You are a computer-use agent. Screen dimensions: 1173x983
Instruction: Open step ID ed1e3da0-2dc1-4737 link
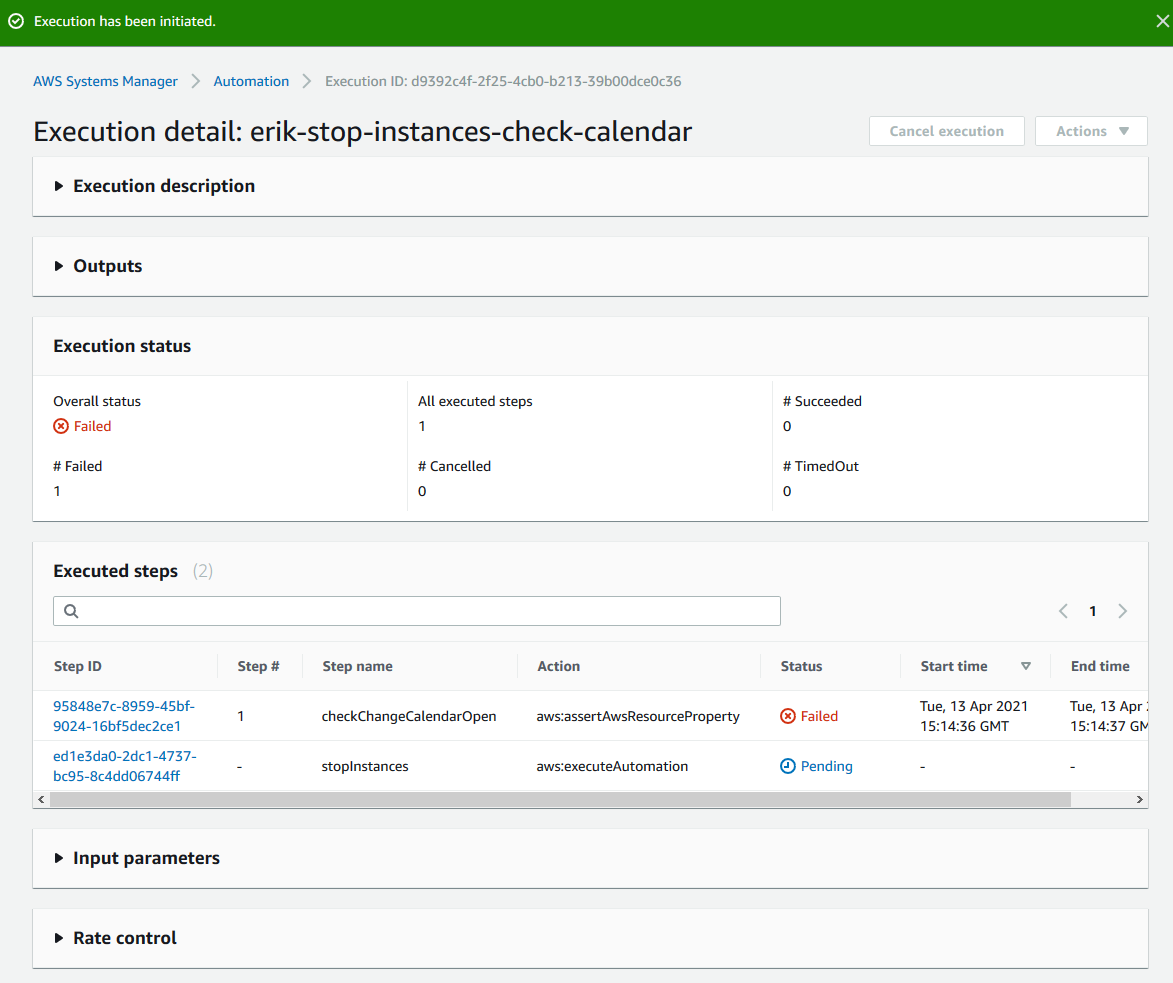[125, 766]
